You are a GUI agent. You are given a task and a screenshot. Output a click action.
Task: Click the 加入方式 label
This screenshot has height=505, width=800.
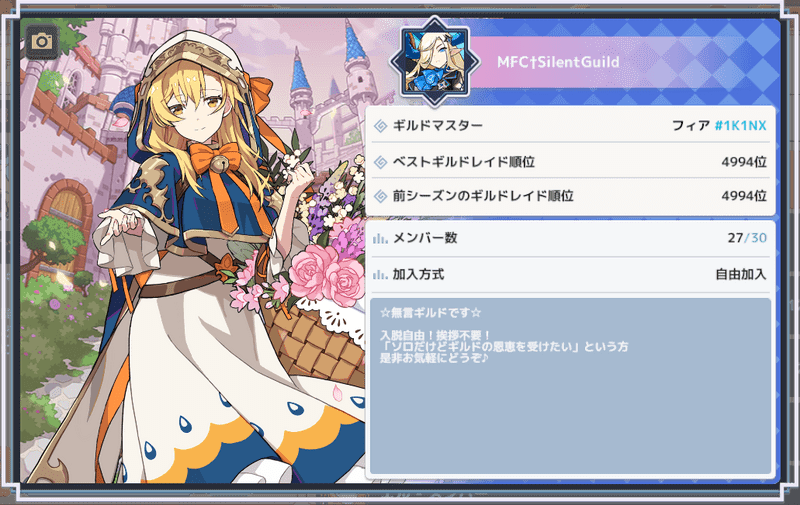point(418,274)
